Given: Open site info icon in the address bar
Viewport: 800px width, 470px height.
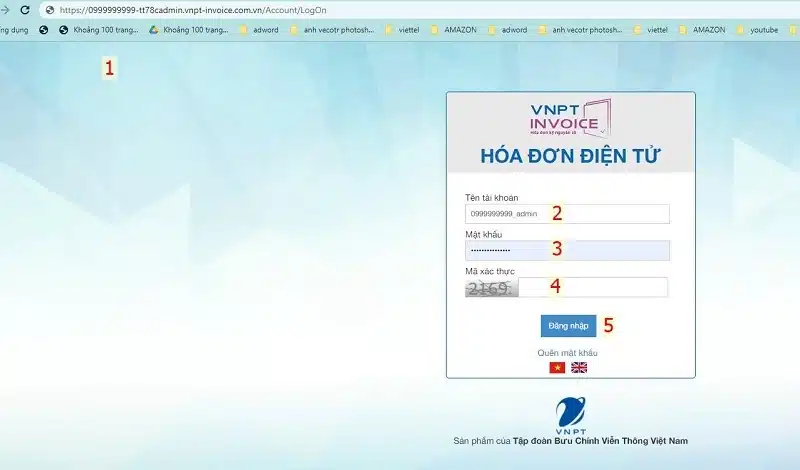Looking at the screenshot, I should tap(49, 10).
